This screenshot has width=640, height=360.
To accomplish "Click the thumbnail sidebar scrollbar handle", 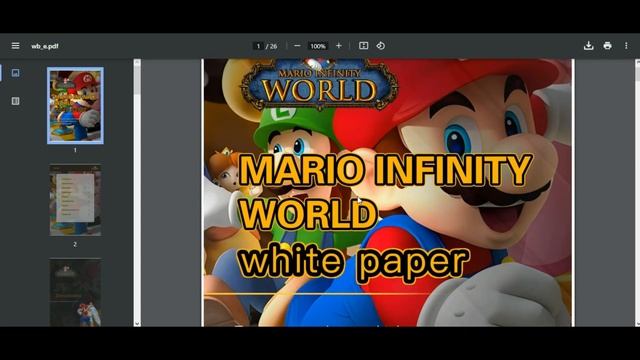I will 137,80.
